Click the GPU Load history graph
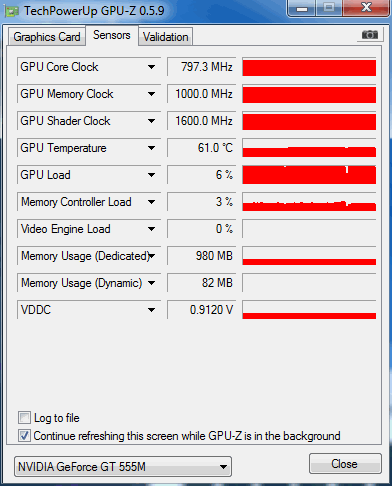 click(309, 175)
